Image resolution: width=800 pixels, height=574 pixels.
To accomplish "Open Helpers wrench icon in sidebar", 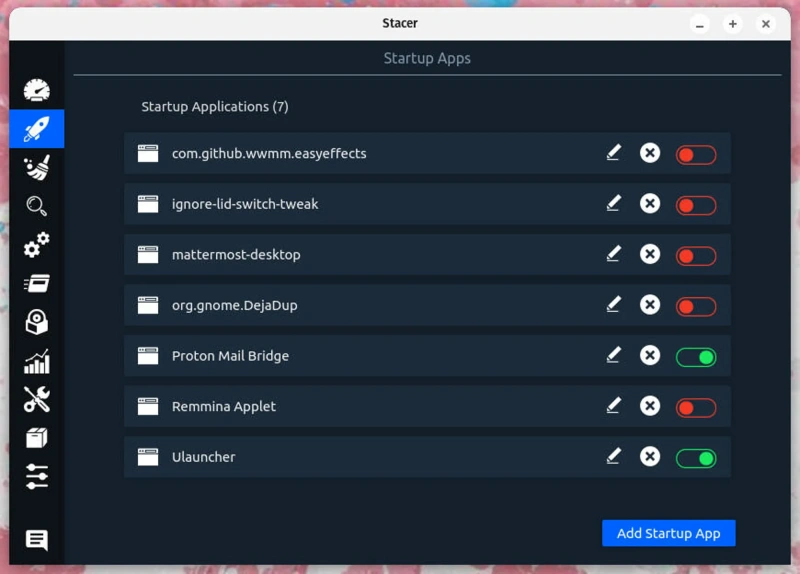I will pyautogui.click(x=37, y=400).
